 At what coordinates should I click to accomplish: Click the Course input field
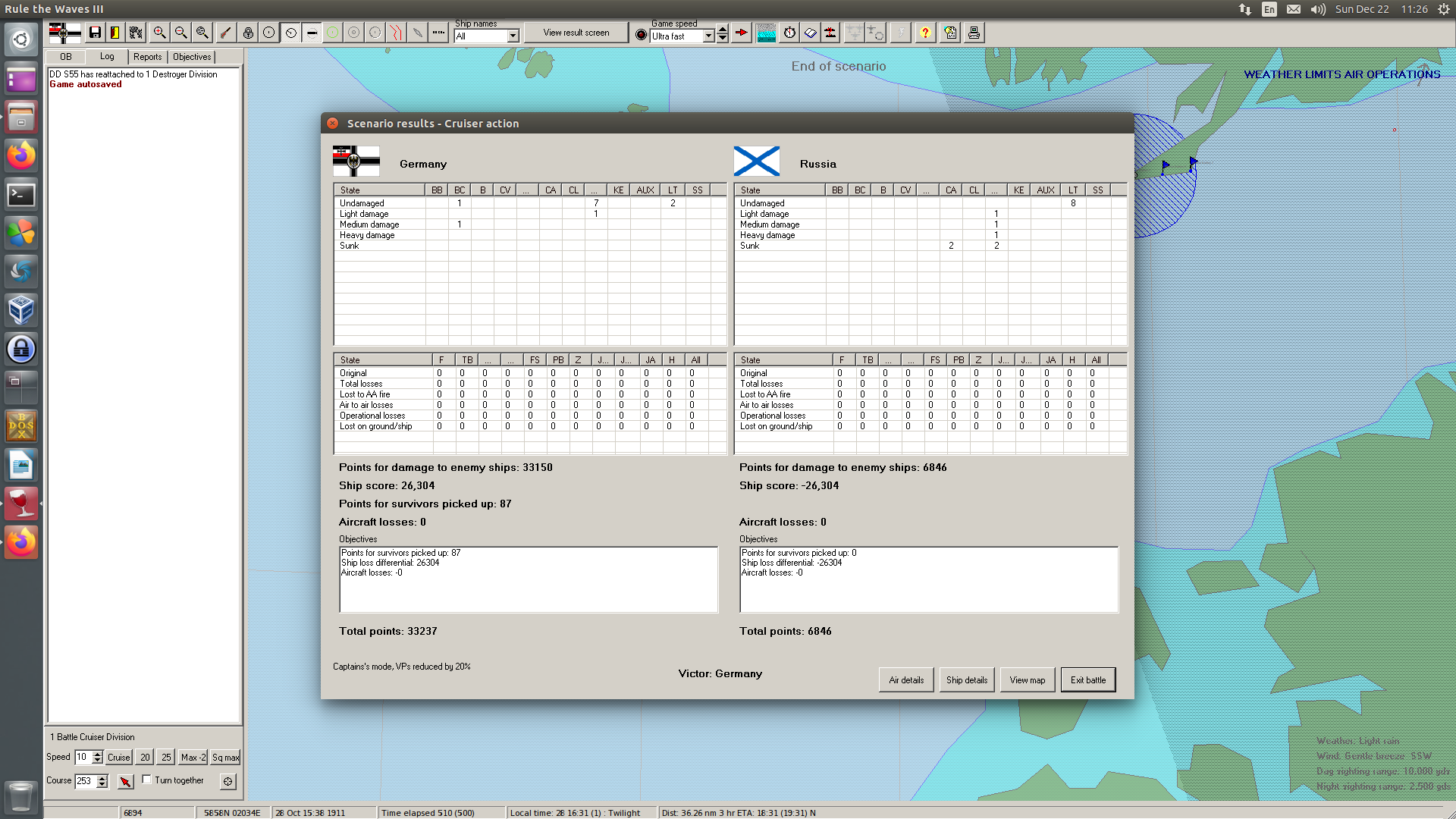pyautogui.click(x=86, y=781)
